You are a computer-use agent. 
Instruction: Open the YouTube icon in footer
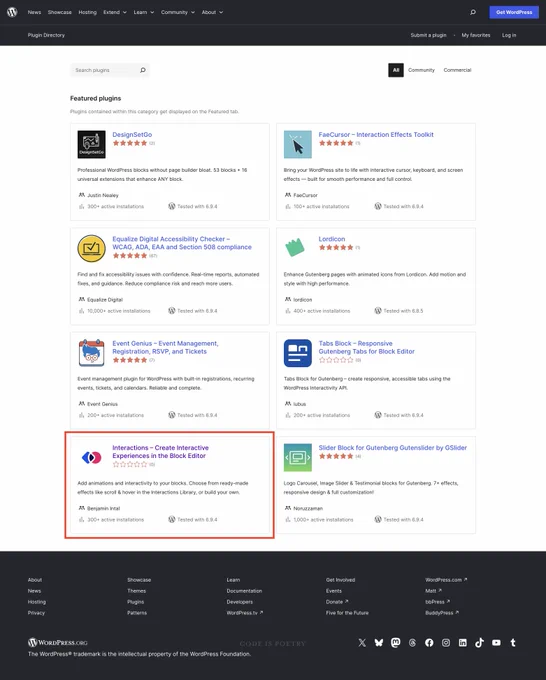click(496, 643)
